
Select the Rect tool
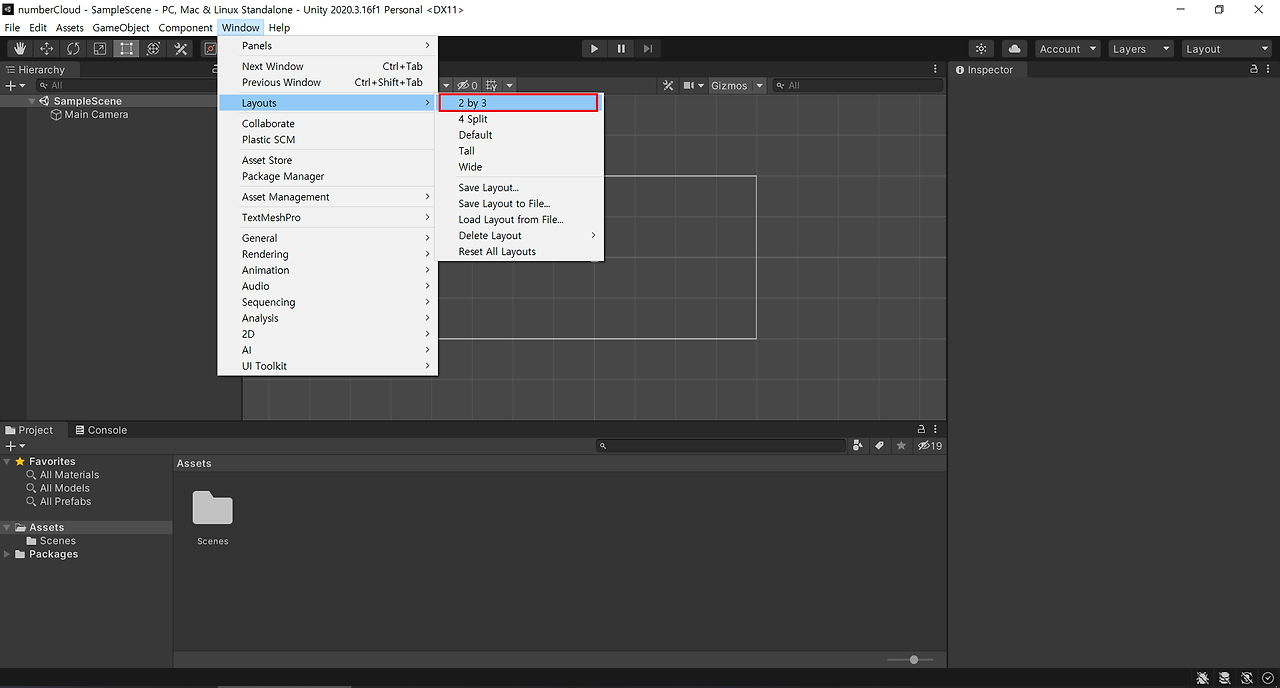point(126,49)
